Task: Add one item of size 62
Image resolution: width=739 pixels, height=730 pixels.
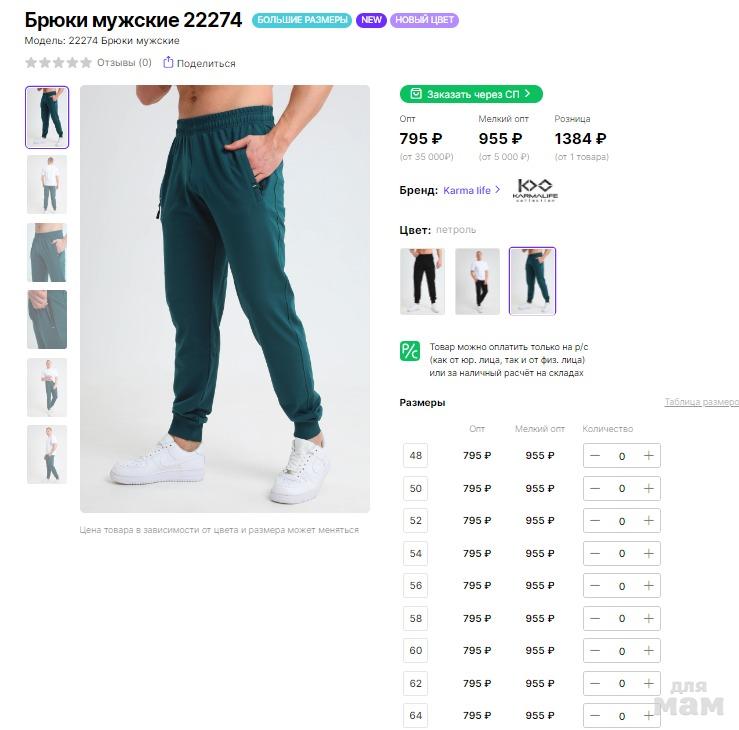Action: (x=649, y=684)
